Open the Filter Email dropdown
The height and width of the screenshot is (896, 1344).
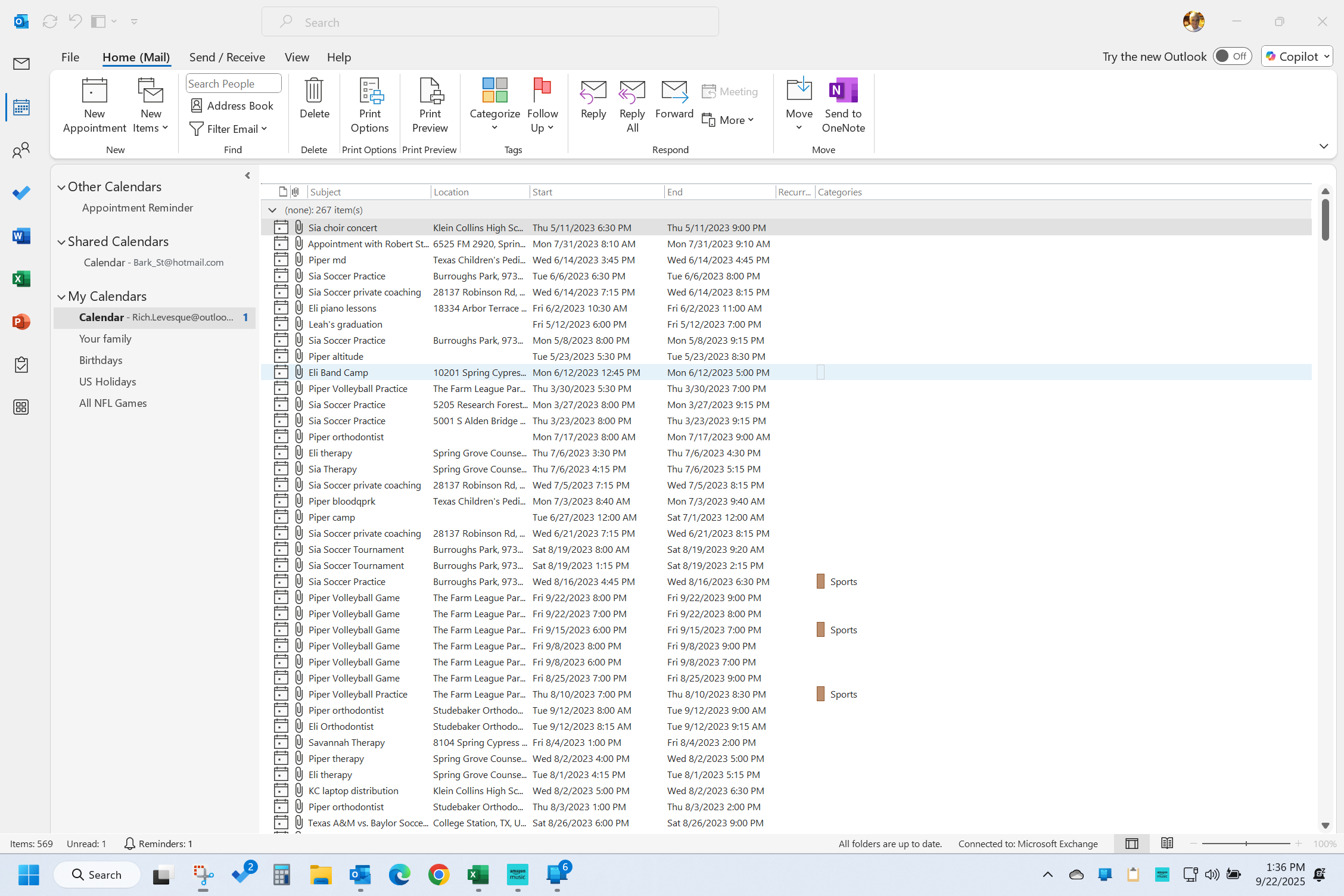tap(229, 129)
